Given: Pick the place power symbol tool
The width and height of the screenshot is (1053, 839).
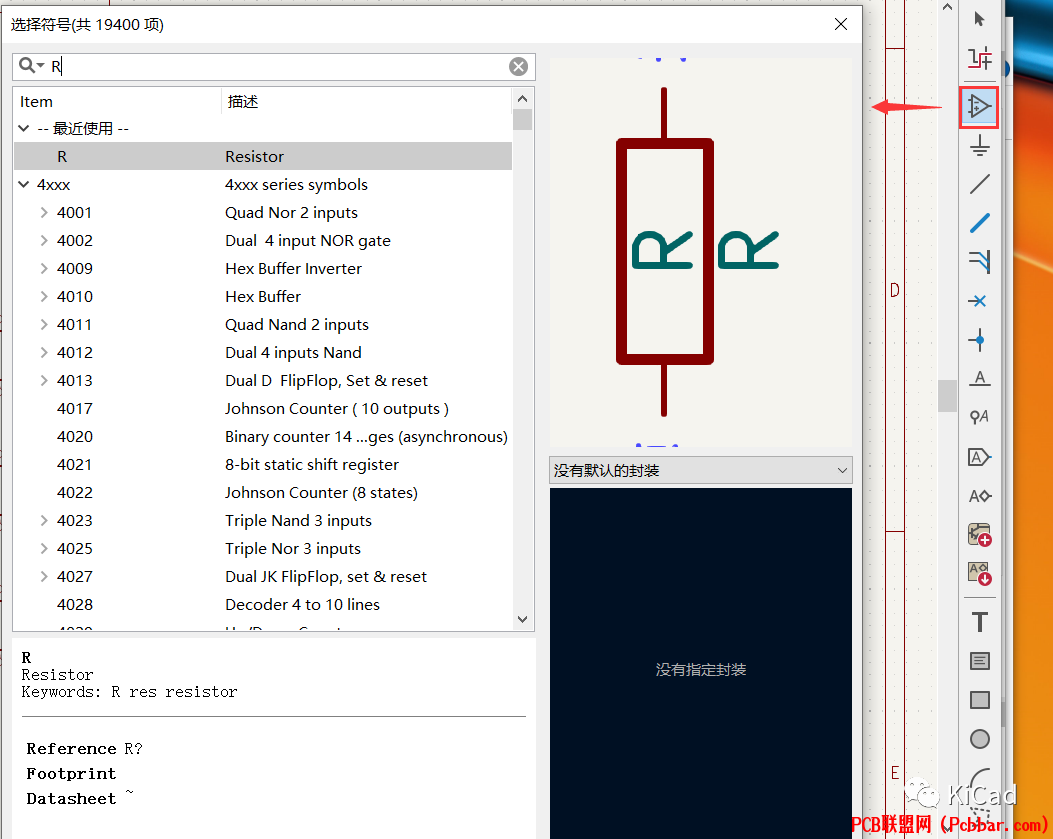Looking at the screenshot, I should click(979, 145).
